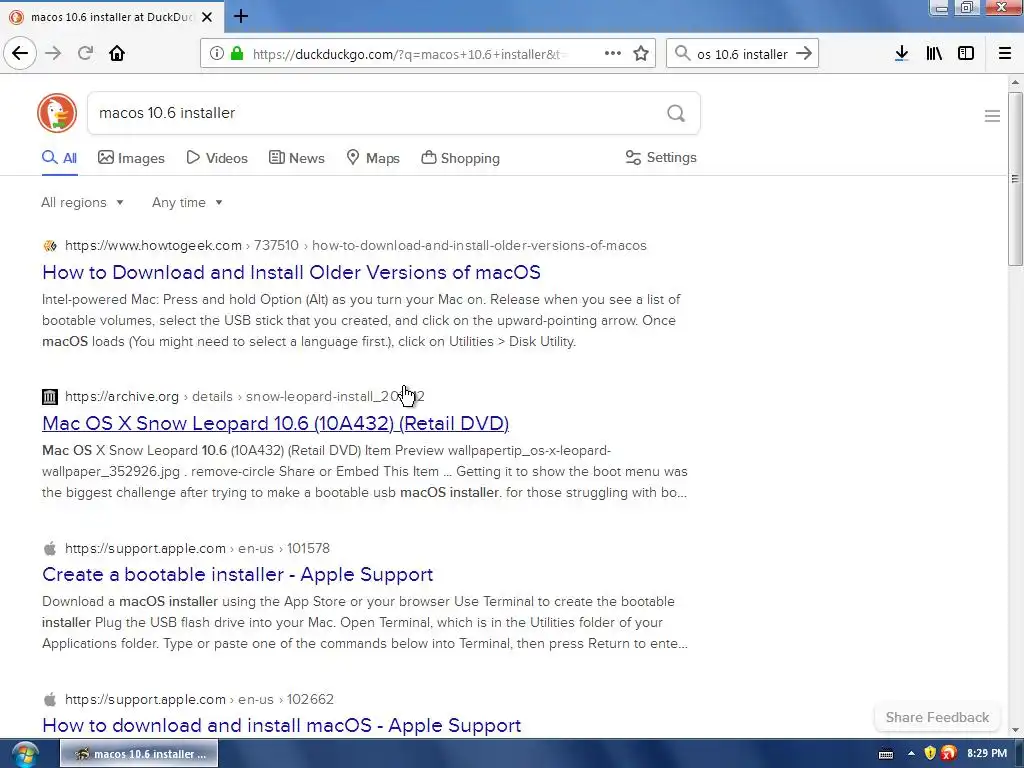Click the Apple favicon for result 101578

click(x=50, y=548)
